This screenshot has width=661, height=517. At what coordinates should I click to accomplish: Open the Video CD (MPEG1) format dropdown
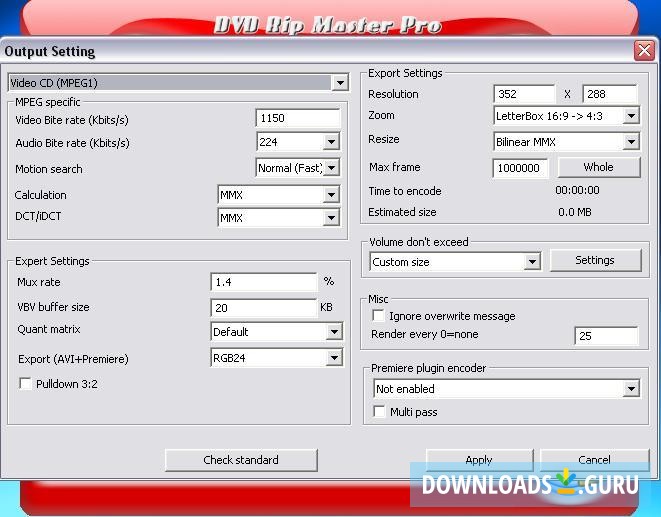[x=178, y=83]
